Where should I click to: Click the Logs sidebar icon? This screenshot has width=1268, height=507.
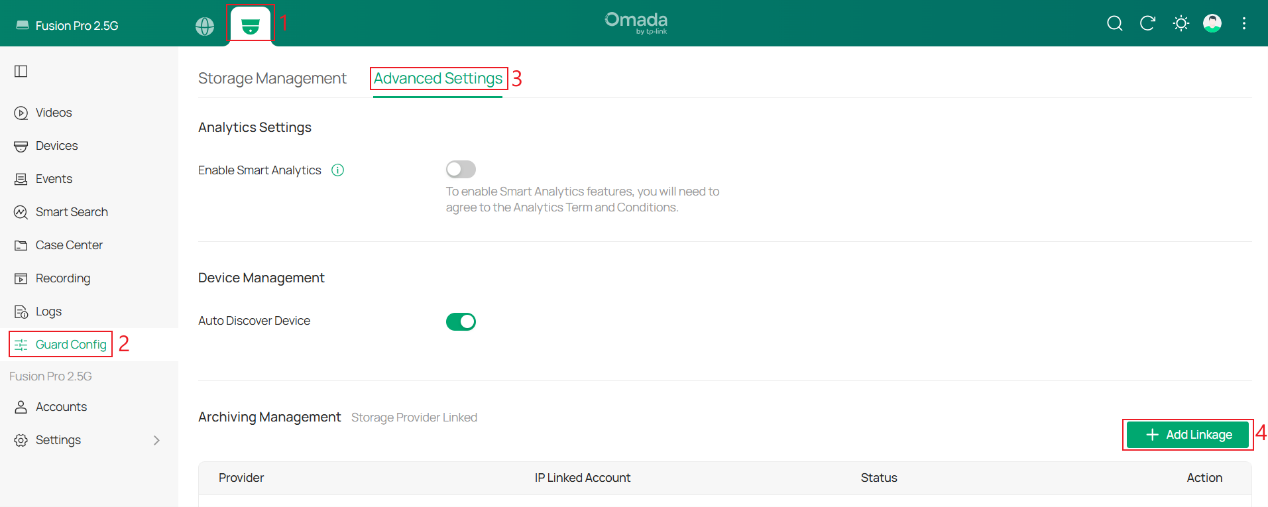[x=21, y=312]
